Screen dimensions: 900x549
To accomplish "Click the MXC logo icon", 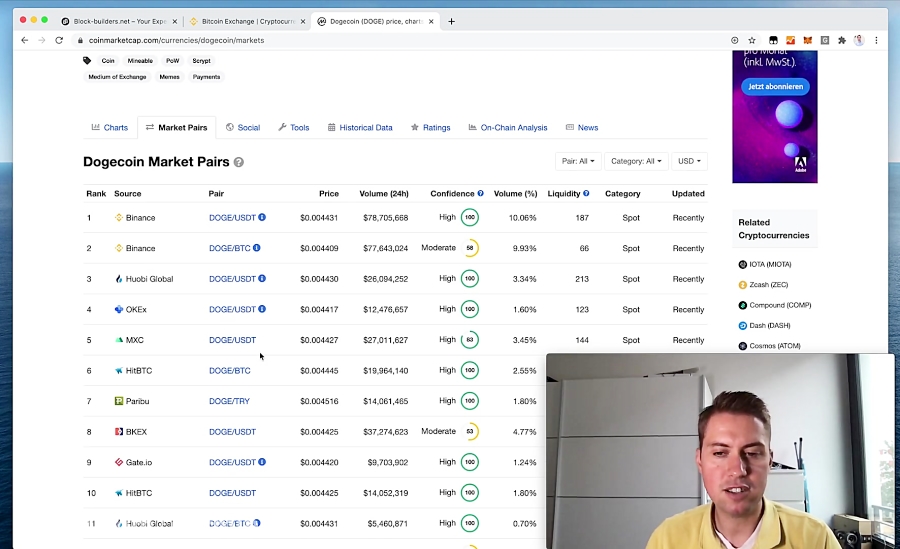I will pyautogui.click(x=119, y=340).
